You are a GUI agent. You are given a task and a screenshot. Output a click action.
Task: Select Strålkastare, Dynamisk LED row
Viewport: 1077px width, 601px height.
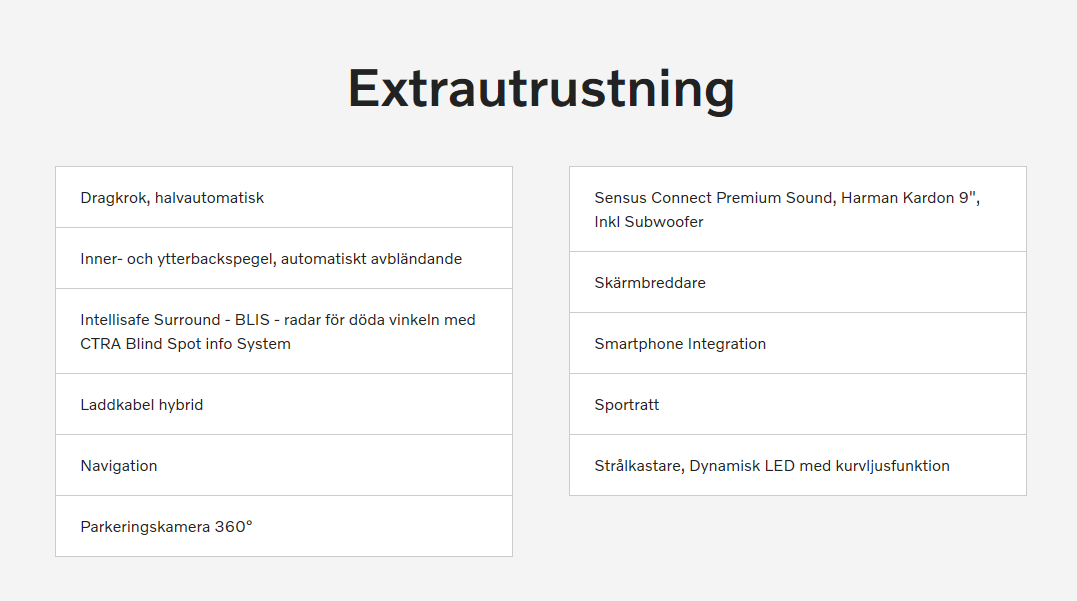click(x=797, y=466)
